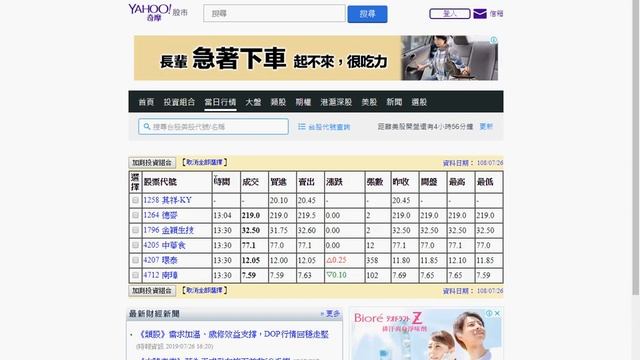640x360 pixels.
Task: Go to the 美股 nav item
Action: 369,102
